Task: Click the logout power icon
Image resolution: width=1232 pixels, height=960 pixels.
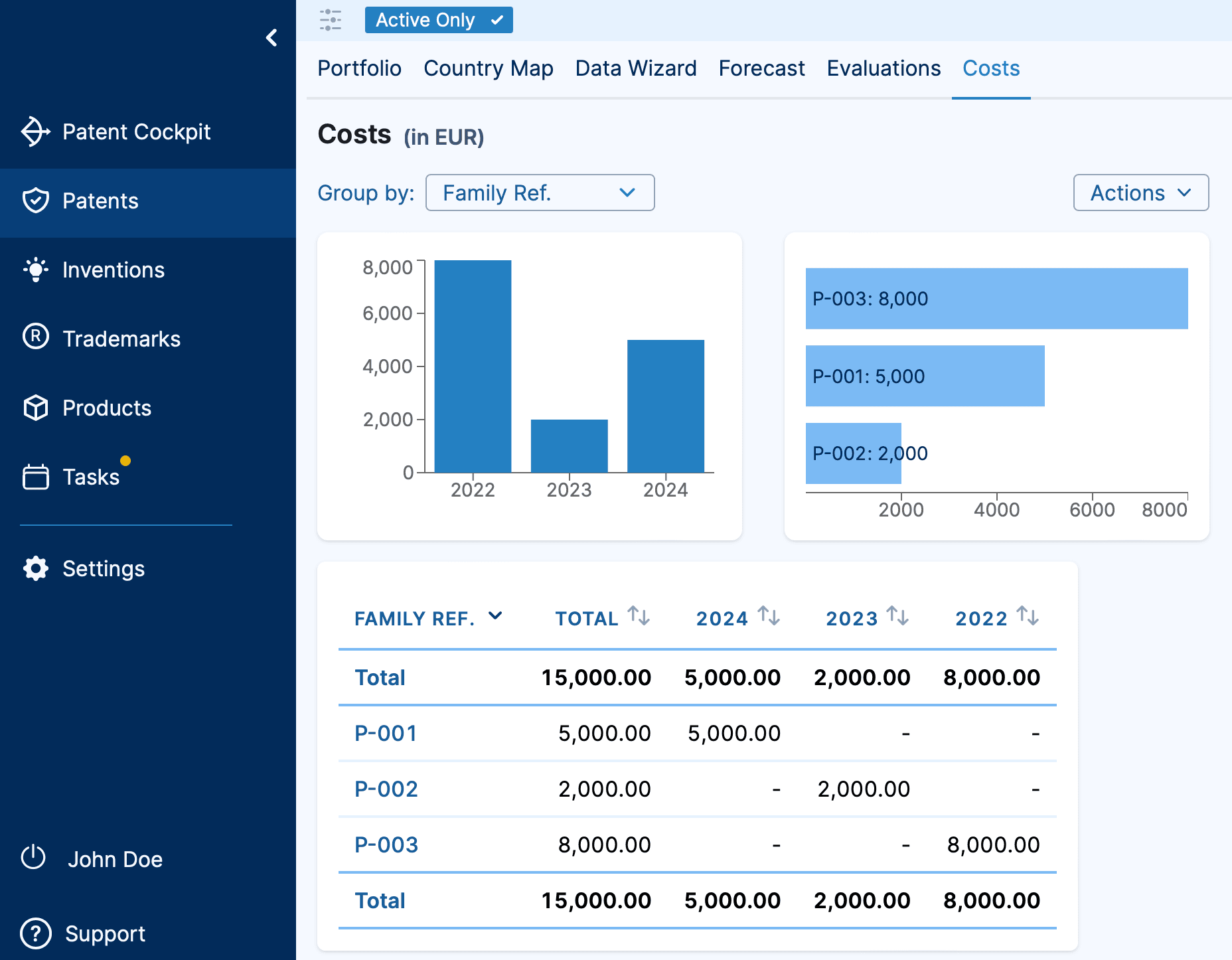Action: point(35,858)
